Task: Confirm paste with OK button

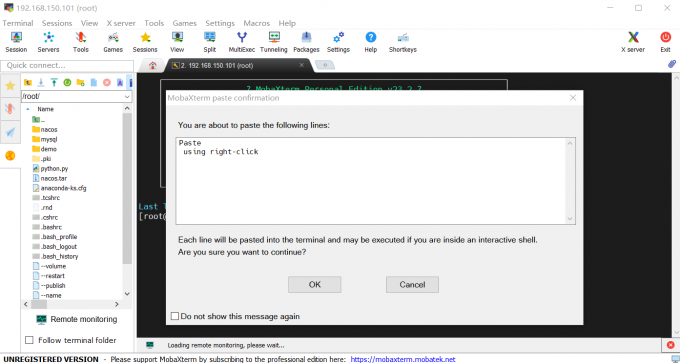Action: pyautogui.click(x=314, y=285)
